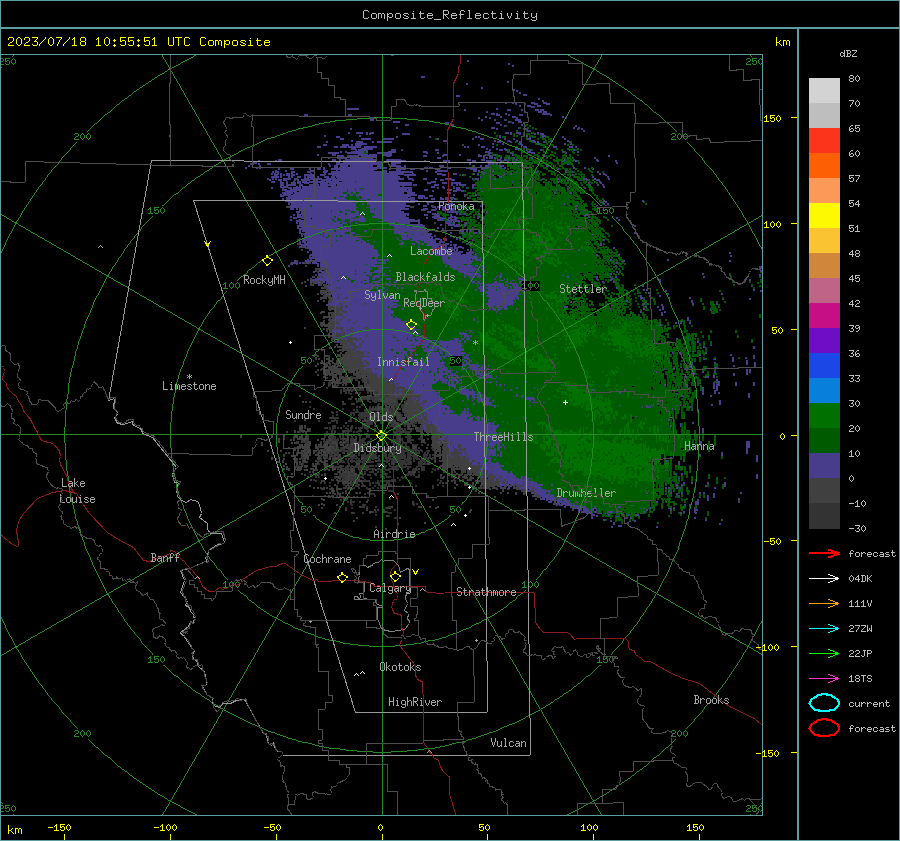
Task: Click the 04DK legend label
Action: pos(860,579)
